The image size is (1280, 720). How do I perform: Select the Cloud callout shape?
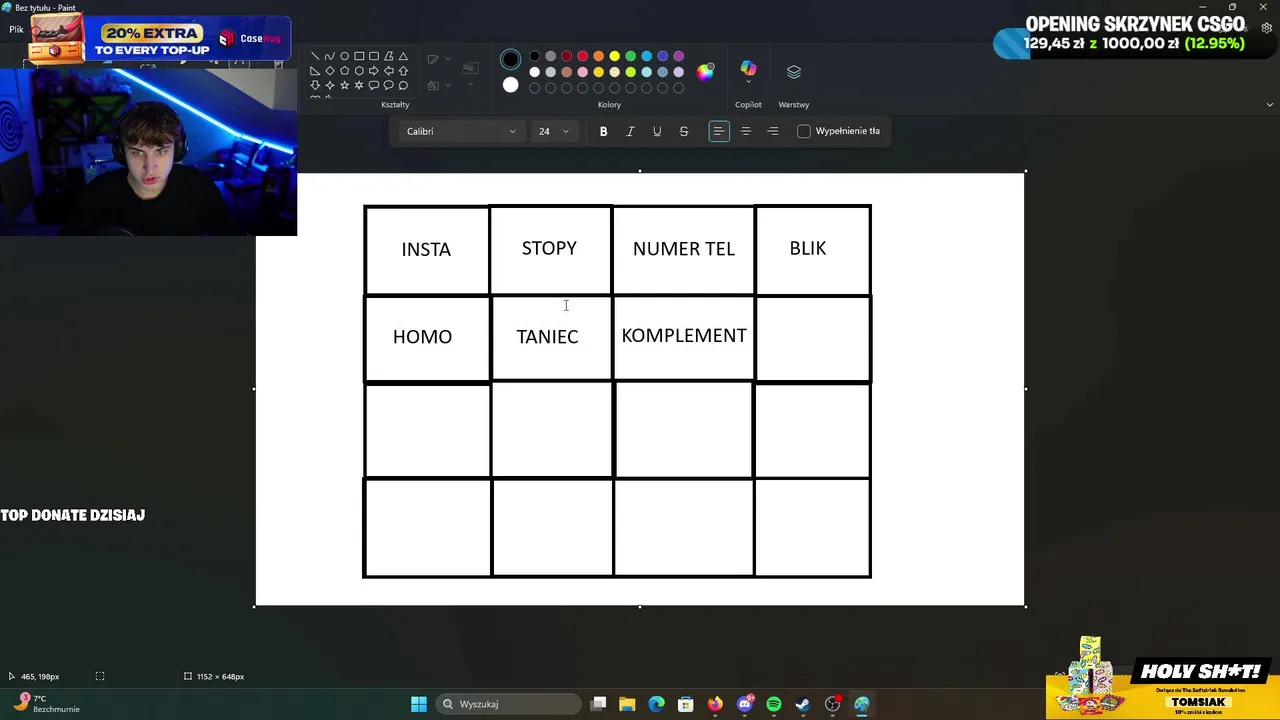point(403,85)
